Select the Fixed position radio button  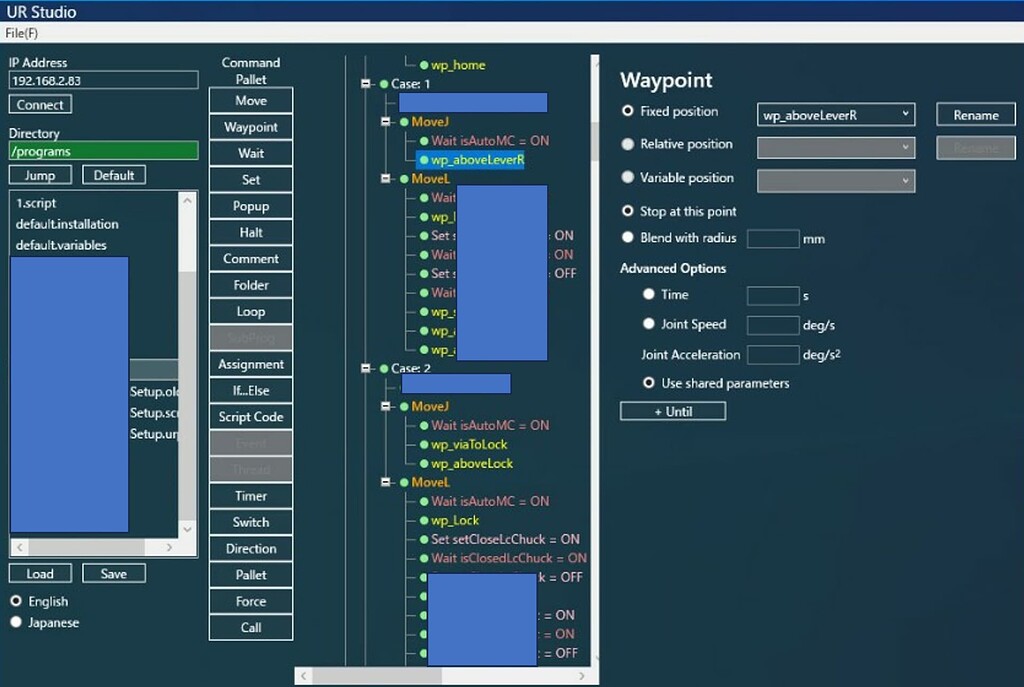[x=628, y=111]
